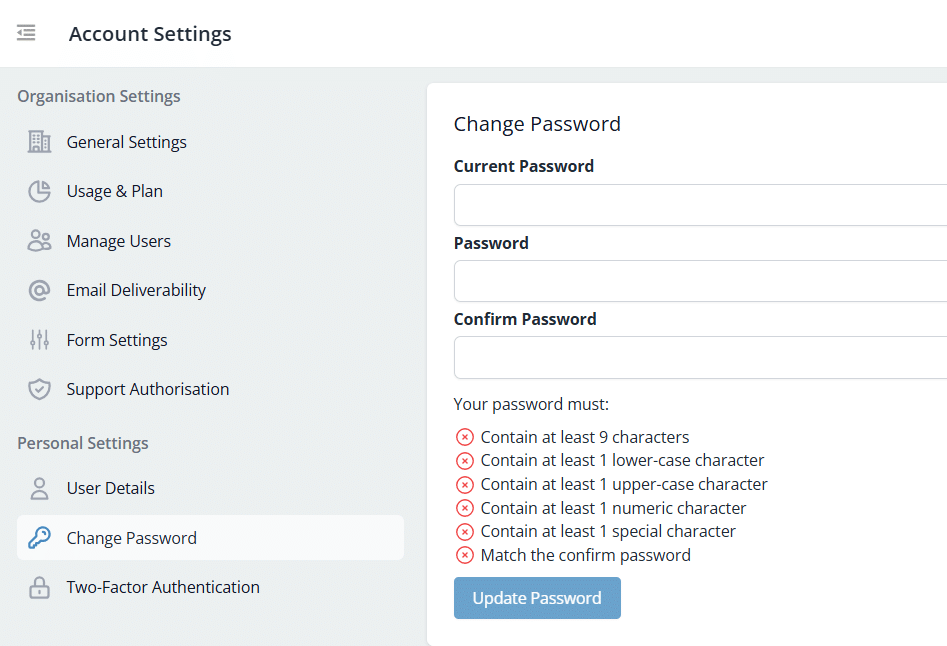Focus the Current Password field
Image resolution: width=947 pixels, height=646 pixels.
tap(701, 205)
